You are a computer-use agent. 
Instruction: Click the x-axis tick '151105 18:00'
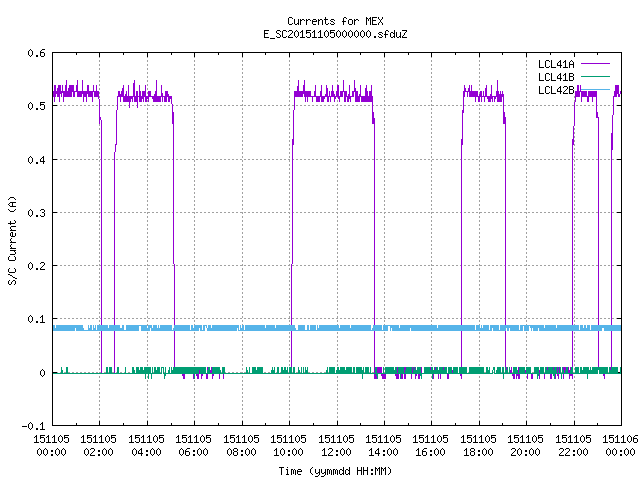click(478, 445)
